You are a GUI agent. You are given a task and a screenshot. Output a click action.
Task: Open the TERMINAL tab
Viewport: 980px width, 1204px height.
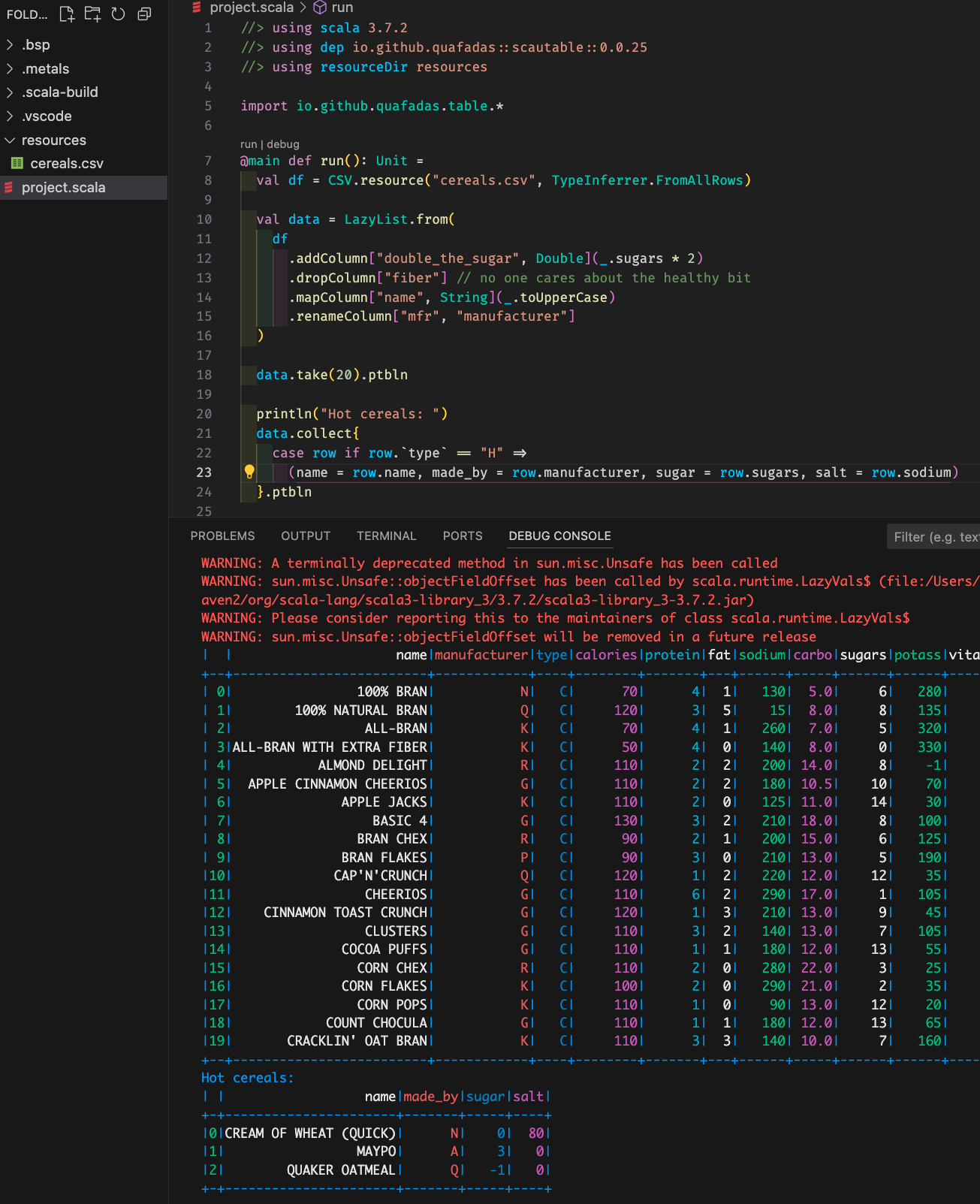(x=386, y=536)
